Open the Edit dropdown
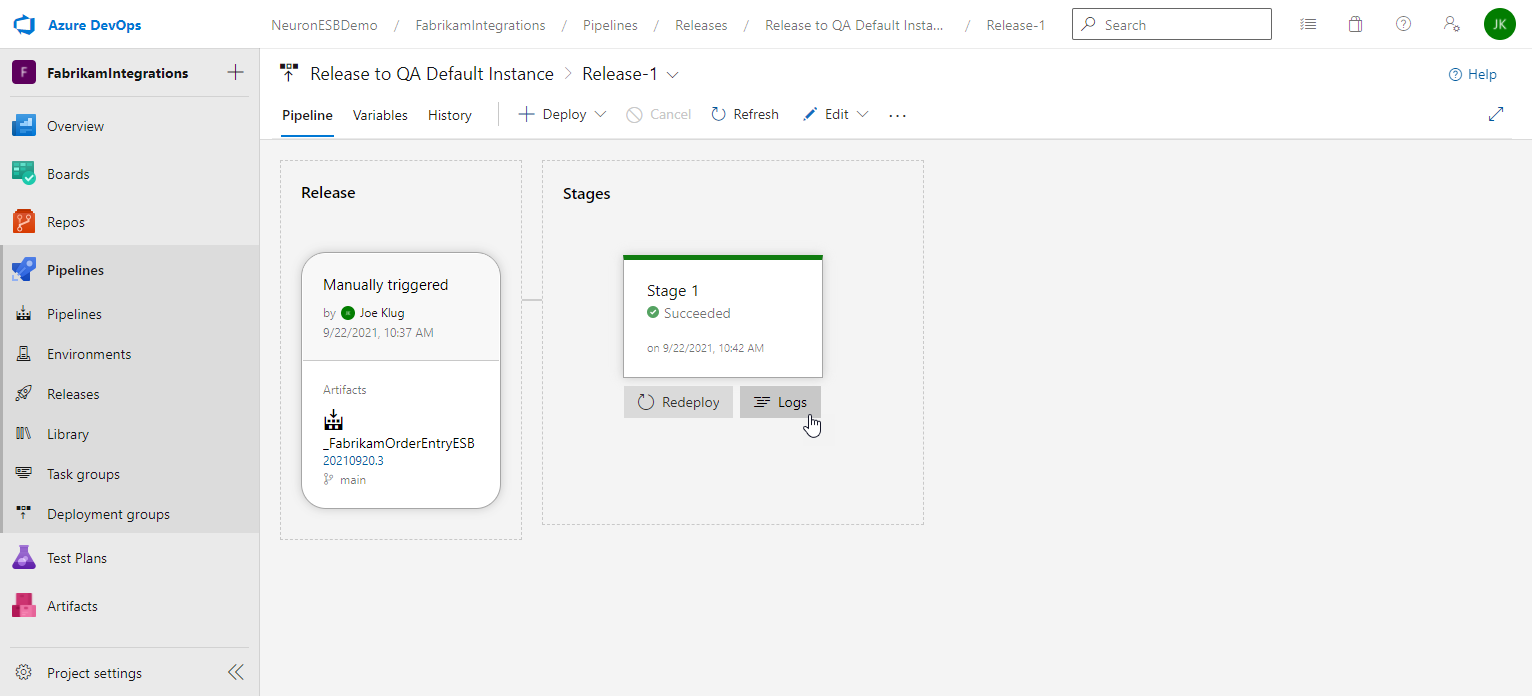This screenshot has width=1532, height=696. (835, 114)
